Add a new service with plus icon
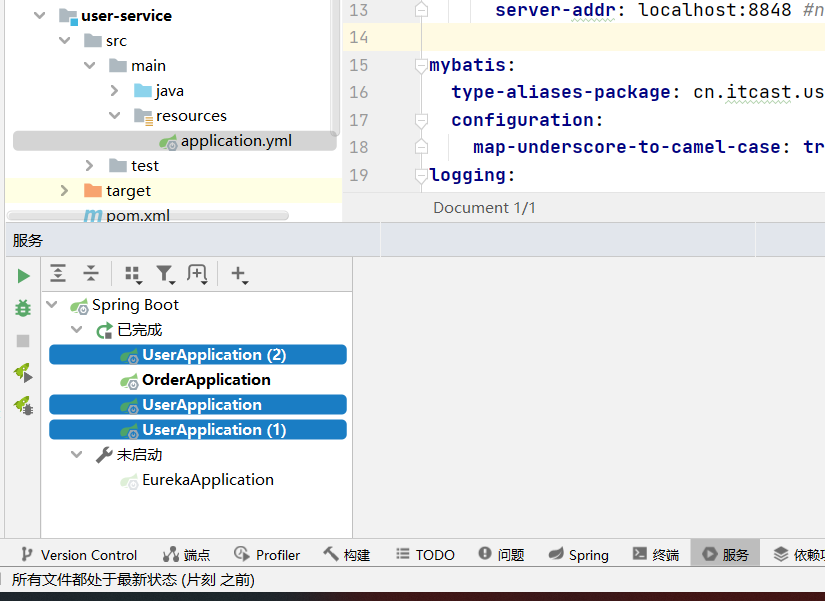 (239, 275)
